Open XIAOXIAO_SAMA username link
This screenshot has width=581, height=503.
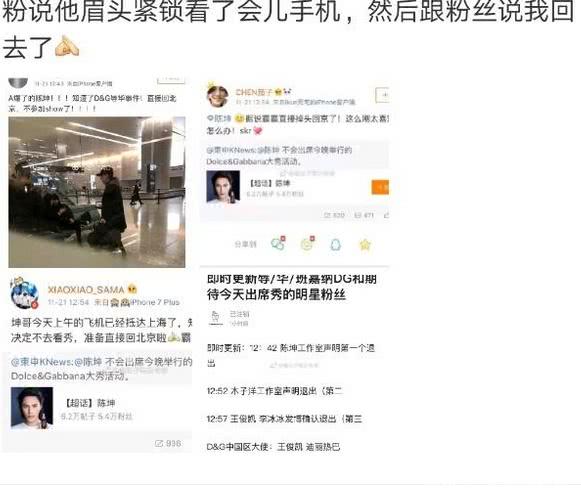pyautogui.click(x=86, y=289)
